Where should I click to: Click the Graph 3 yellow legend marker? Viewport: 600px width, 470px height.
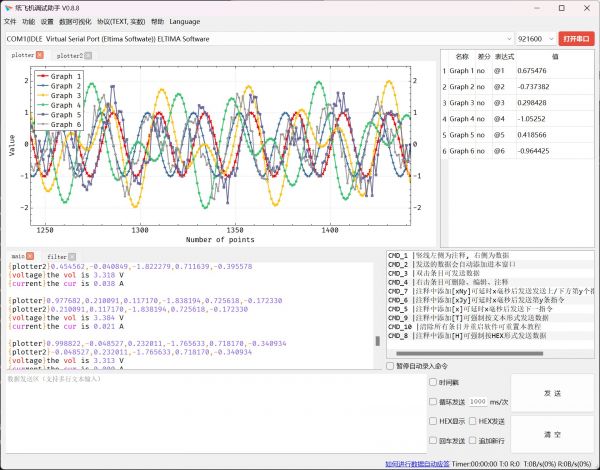coord(43,95)
